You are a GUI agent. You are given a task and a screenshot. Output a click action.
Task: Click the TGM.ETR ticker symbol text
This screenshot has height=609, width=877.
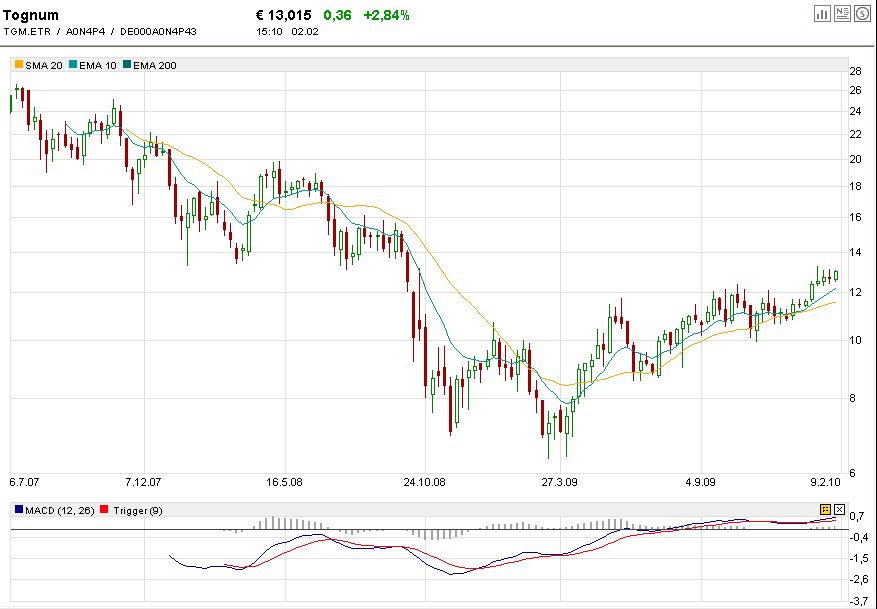point(28,31)
